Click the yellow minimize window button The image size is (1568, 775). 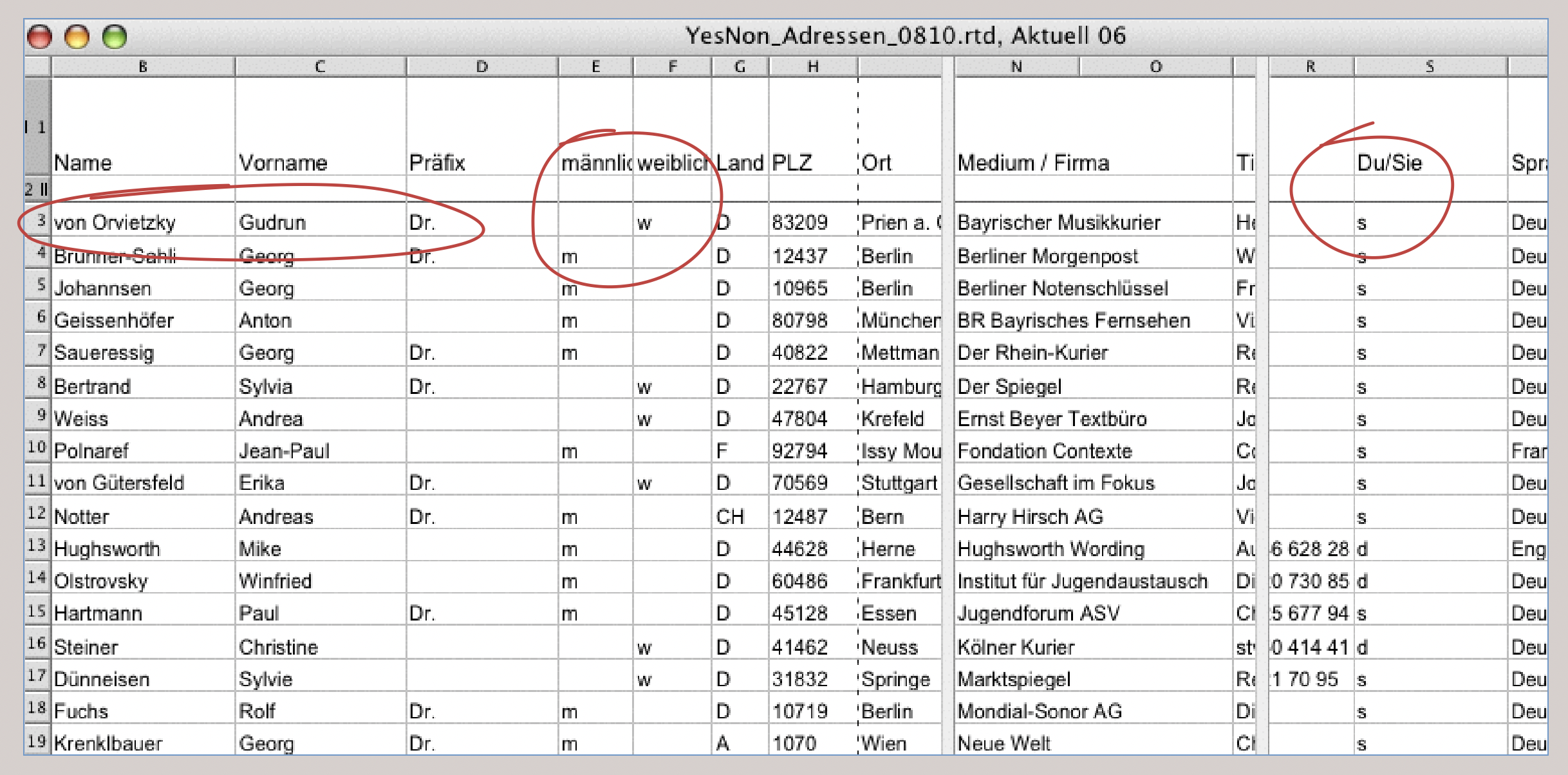(x=77, y=37)
